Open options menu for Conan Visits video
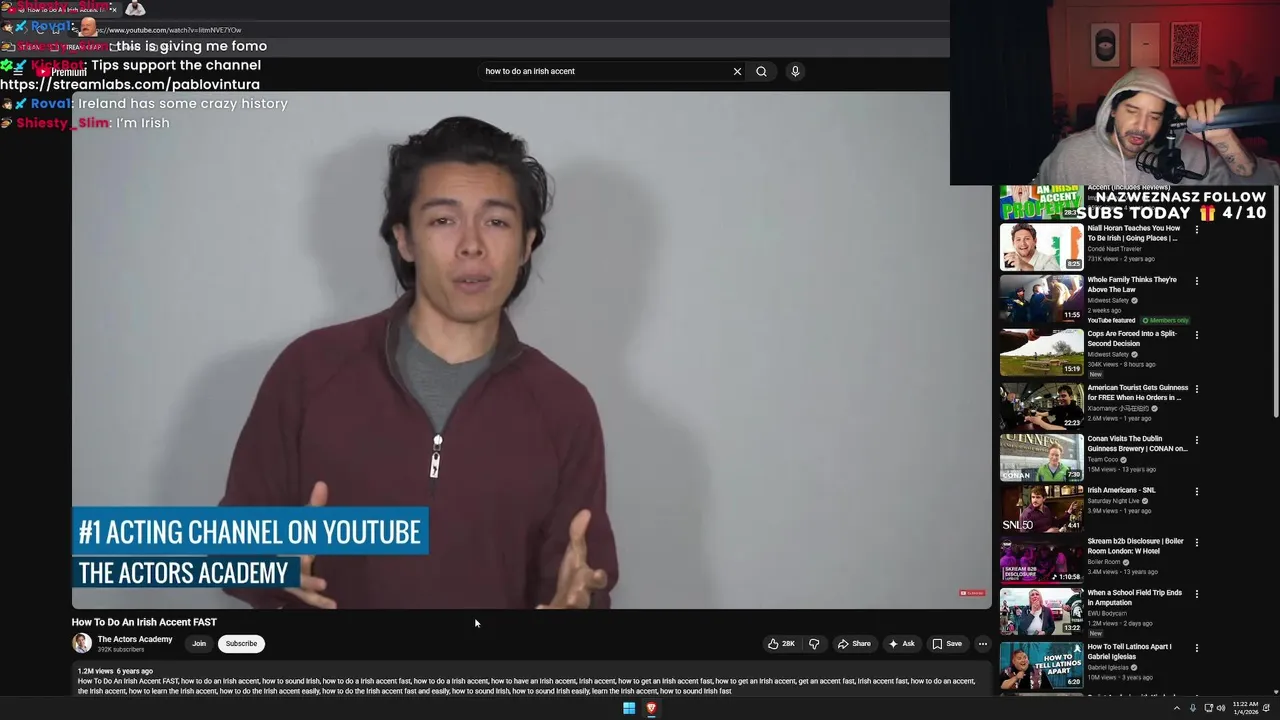This screenshot has width=1280, height=720. [1196, 440]
